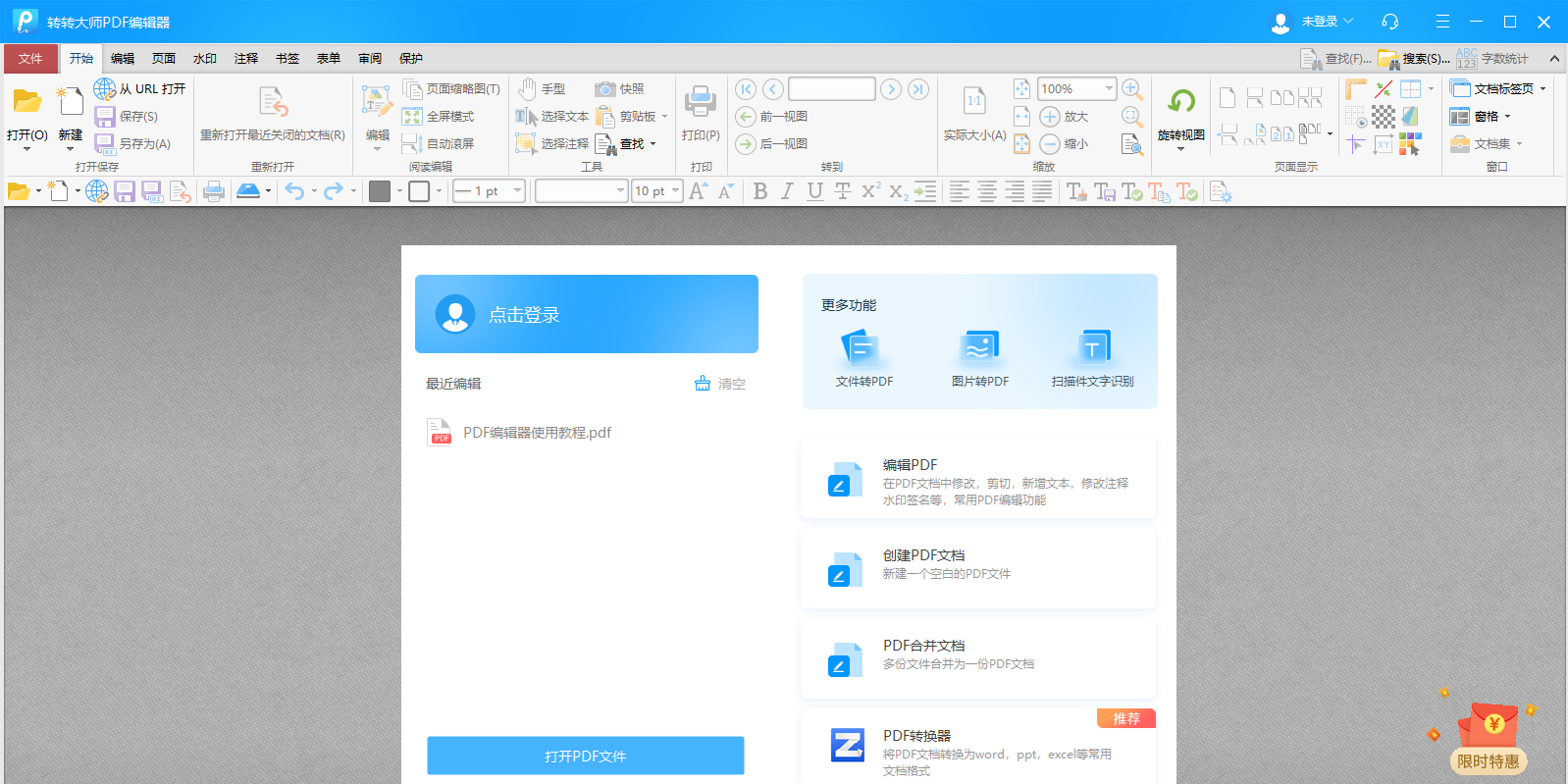Viewport: 1568px width, 784px height.
Task: Click the gray fill color swatch
Action: [x=380, y=191]
